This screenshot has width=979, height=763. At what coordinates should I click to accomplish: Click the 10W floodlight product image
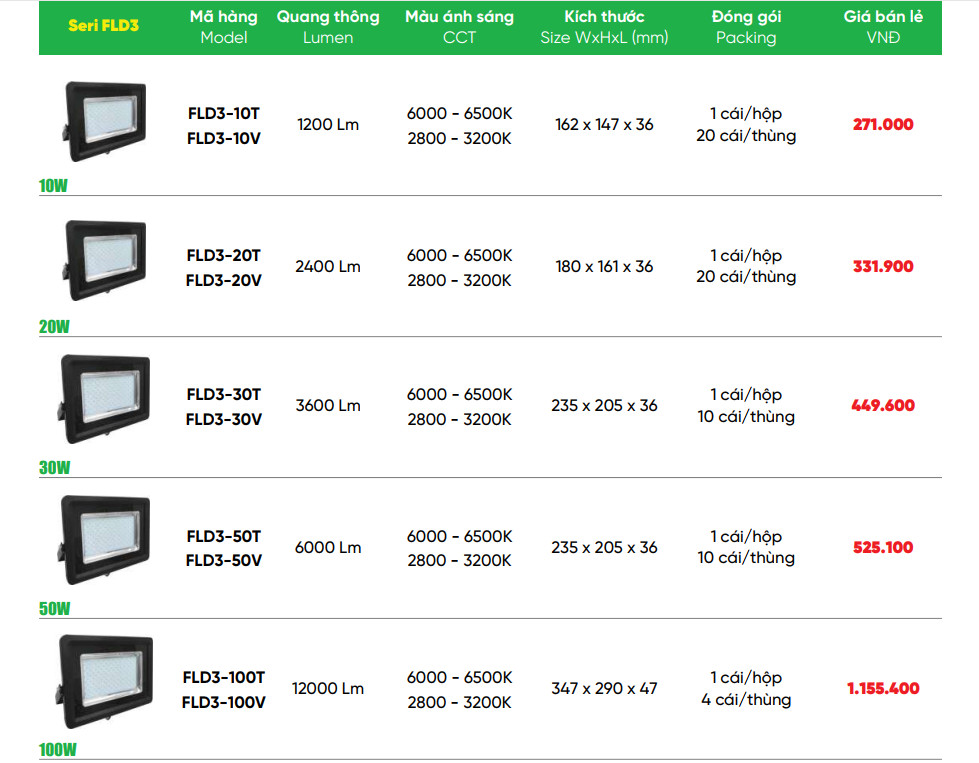[x=105, y=122]
